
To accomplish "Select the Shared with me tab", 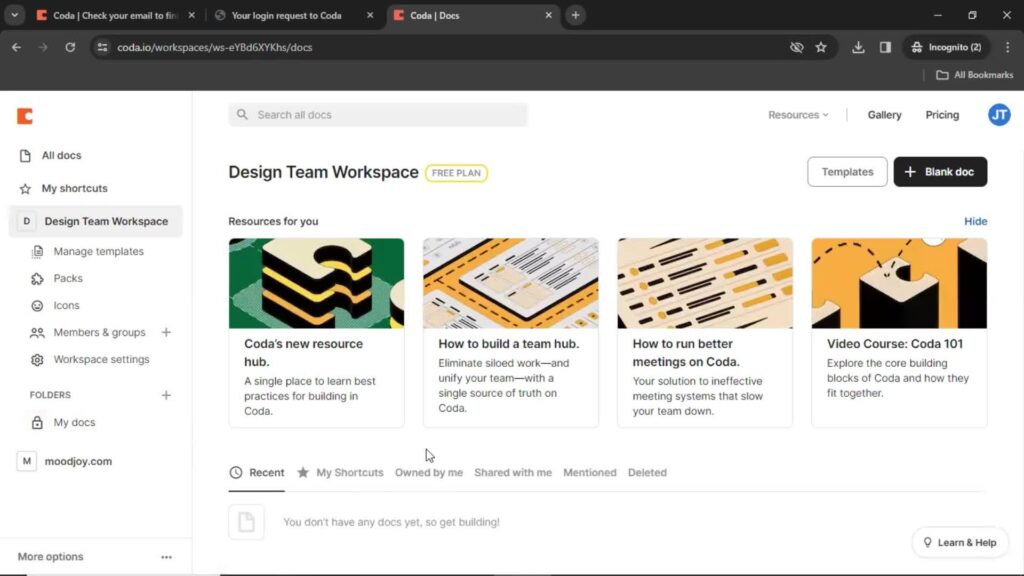I will pyautogui.click(x=513, y=473).
